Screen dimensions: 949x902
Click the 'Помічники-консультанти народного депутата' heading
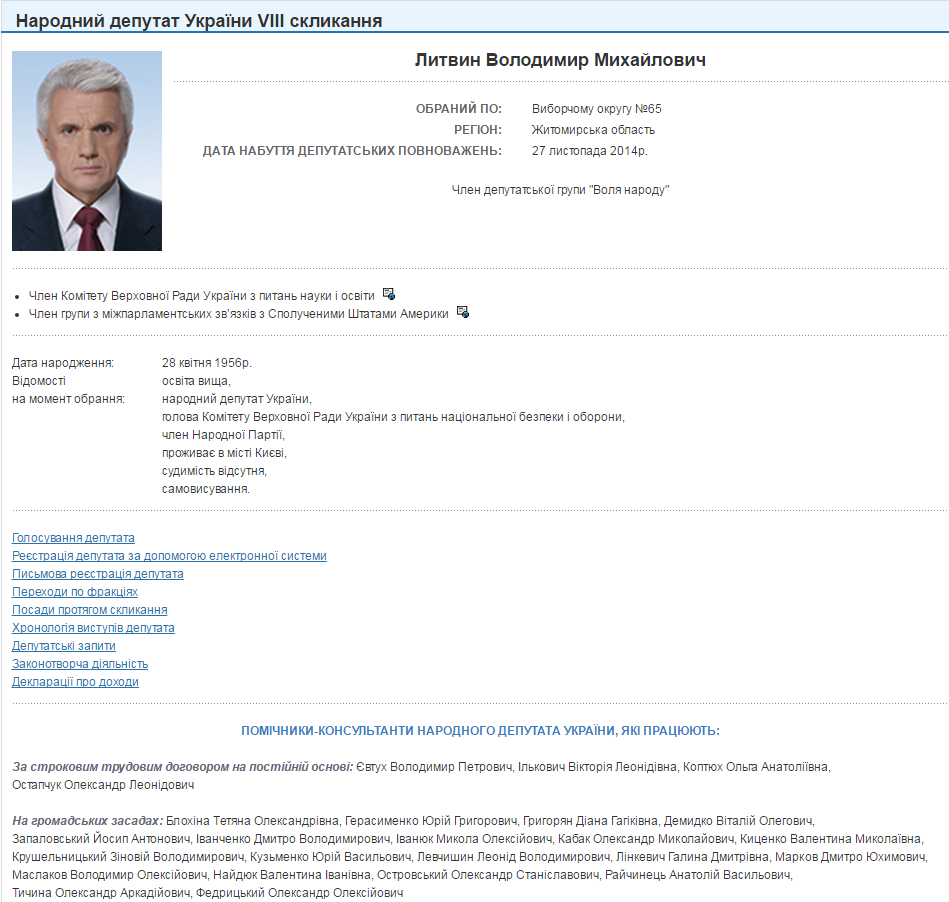point(480,731)
